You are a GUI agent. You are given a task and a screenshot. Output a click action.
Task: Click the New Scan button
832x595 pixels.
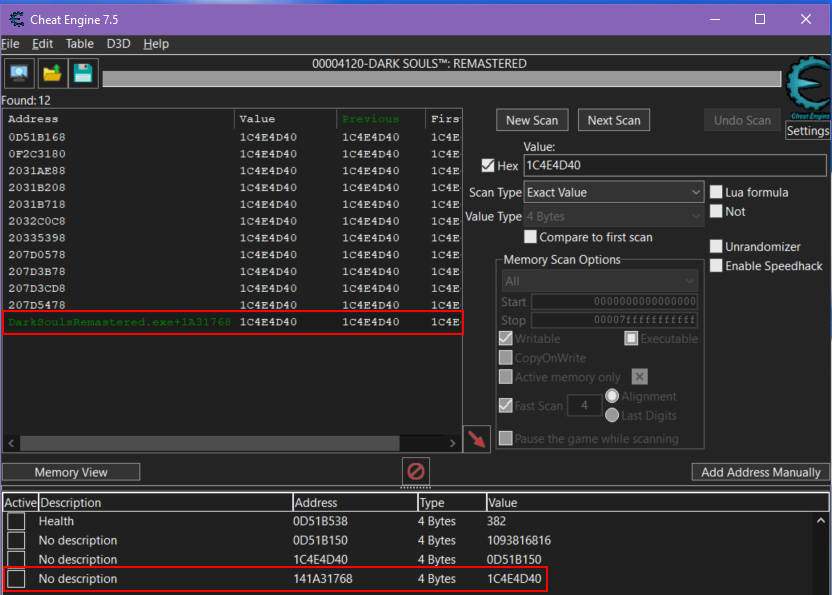(532, 120)
